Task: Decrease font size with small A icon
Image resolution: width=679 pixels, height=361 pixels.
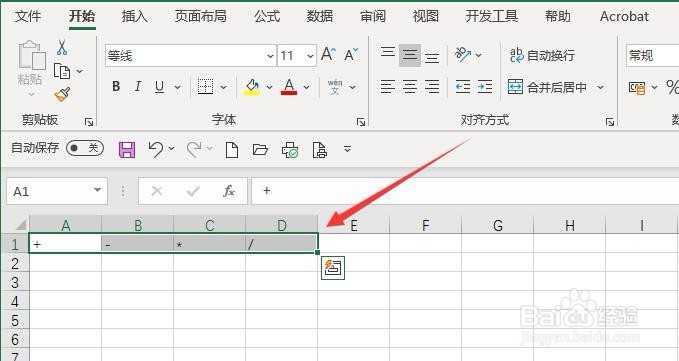Action: 351,55
